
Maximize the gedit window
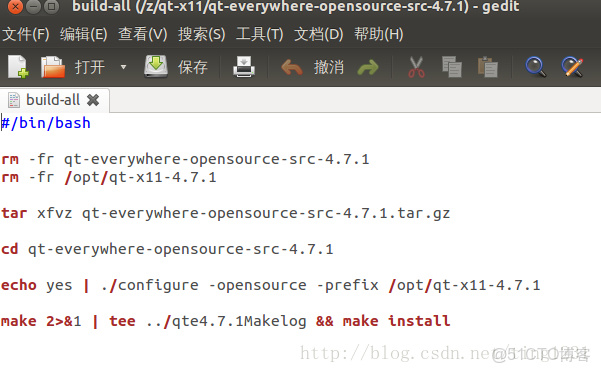coord(51,6)
